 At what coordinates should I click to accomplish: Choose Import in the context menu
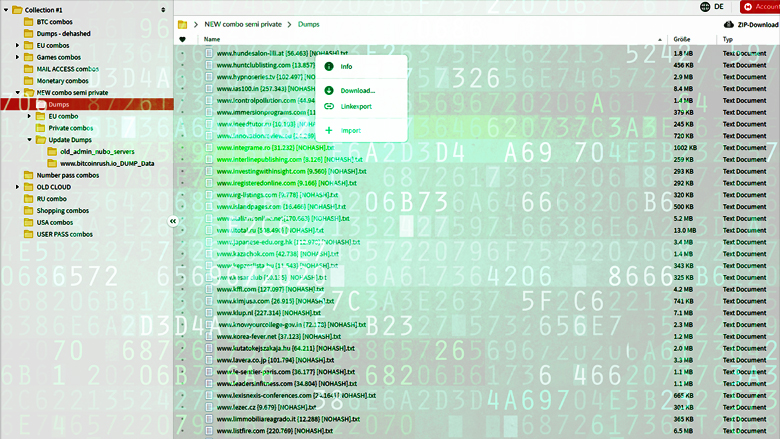(351, 130)
